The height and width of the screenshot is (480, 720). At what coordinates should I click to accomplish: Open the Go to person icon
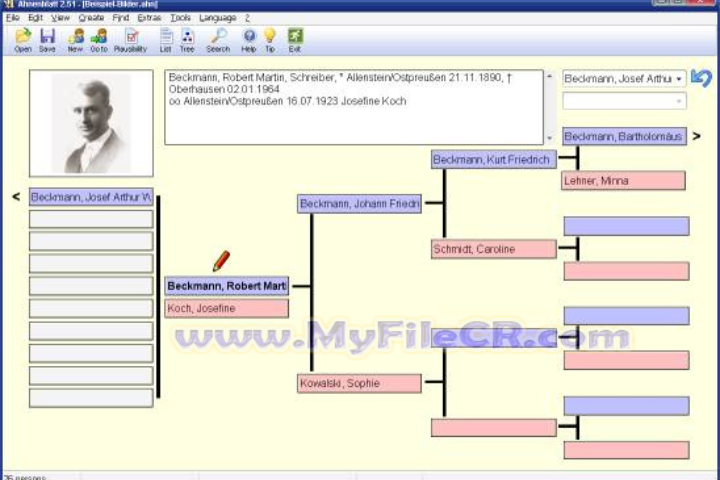99,40
